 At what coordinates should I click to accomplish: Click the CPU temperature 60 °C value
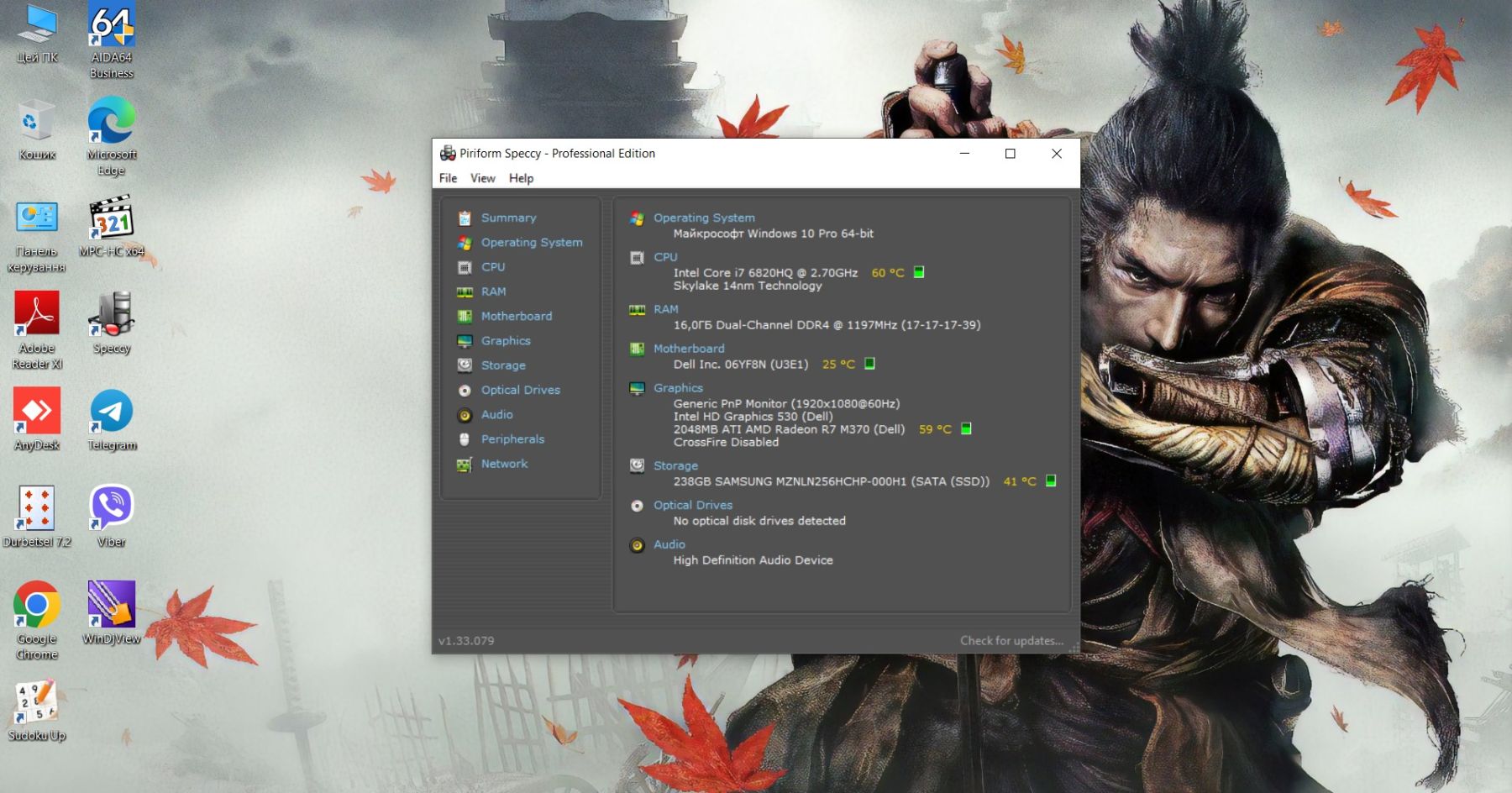(x=888, y=273)
